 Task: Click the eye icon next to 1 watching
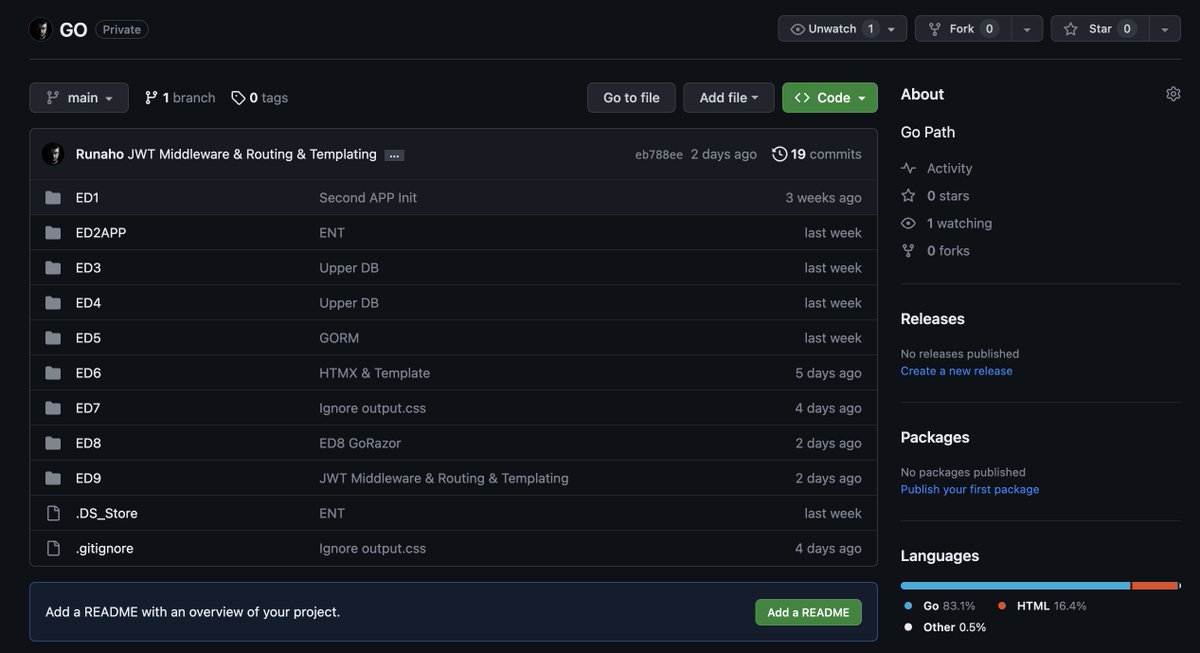pyautogui.click(x=908, y=223)
